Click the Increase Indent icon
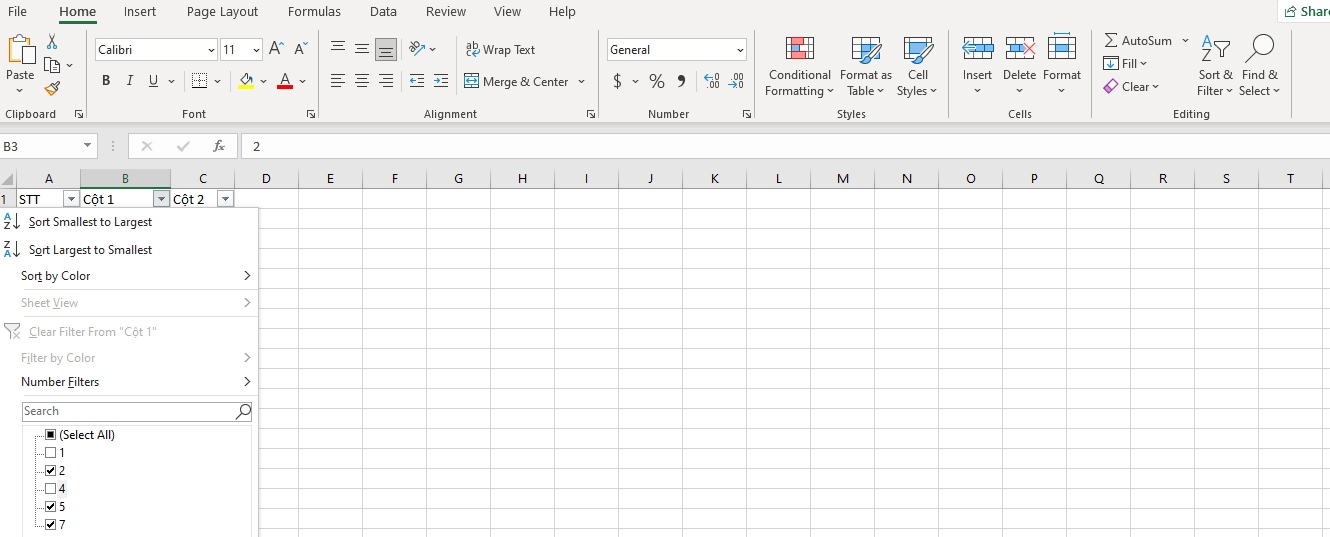This screenshot has width=1330, height=537. click(441, 81)
